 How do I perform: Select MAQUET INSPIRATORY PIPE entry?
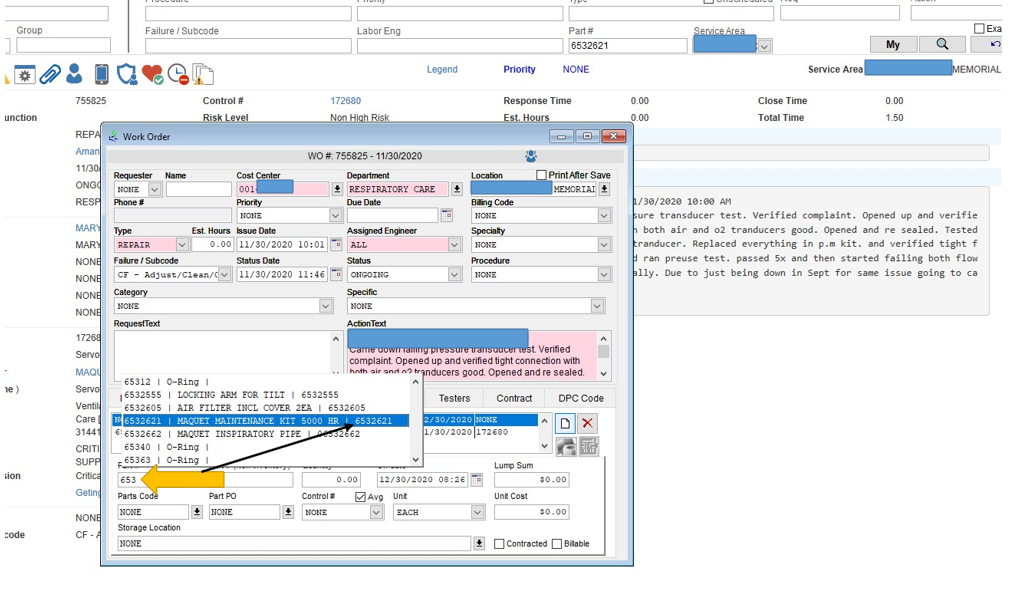click(x=266, y=434)
